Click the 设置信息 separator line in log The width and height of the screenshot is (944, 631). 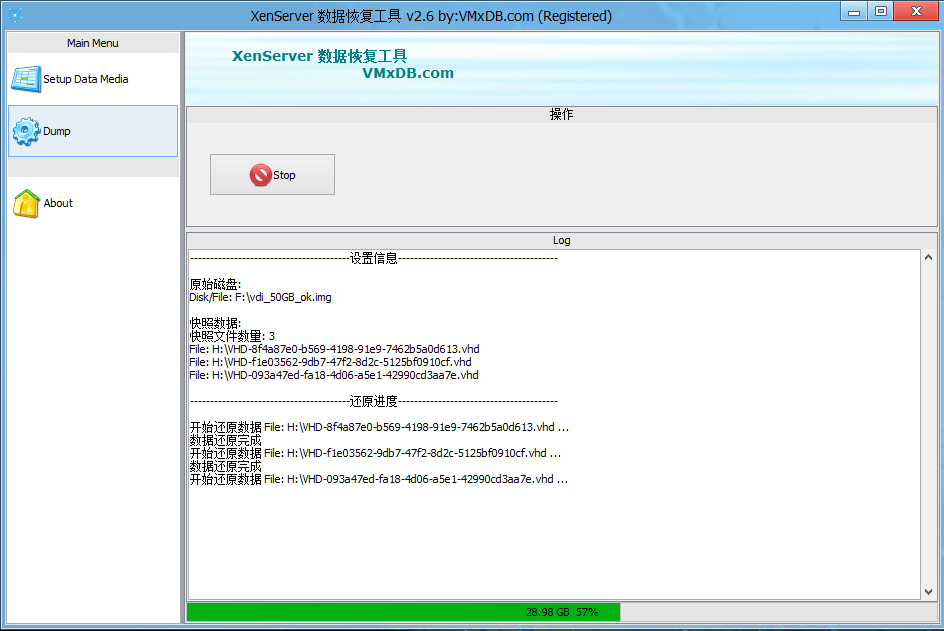[x=374, y=258]
